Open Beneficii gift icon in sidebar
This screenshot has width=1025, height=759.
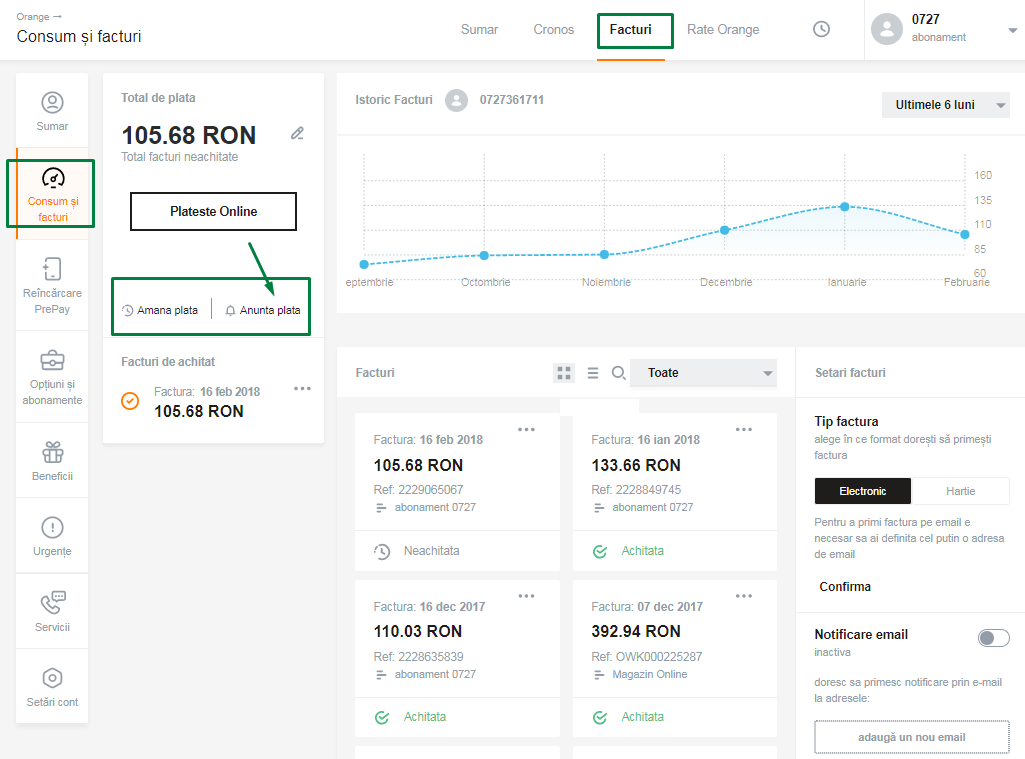coord(52,460)
